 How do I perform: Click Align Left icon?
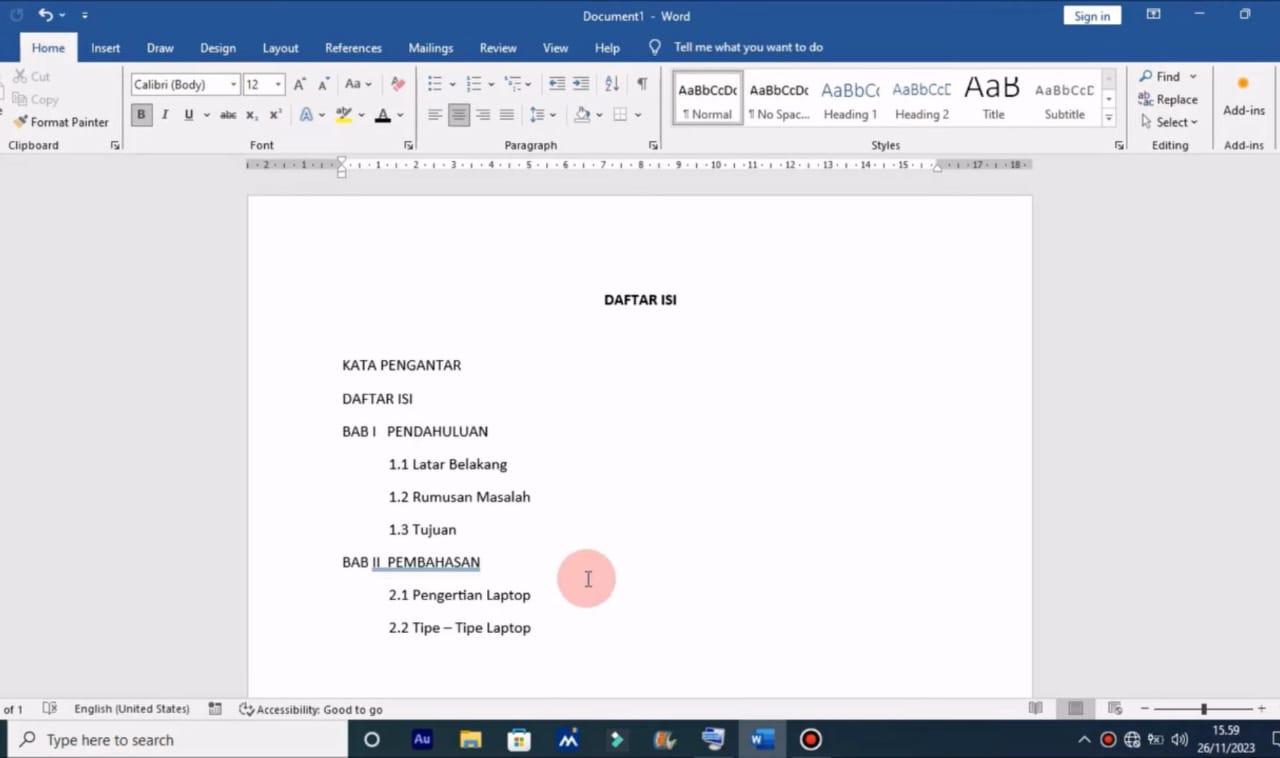click(x=435, y=115)
